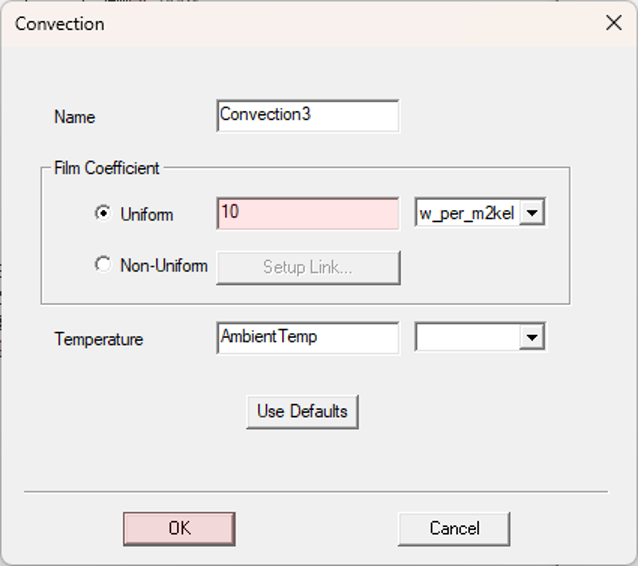Open the w_per_m2kel unit dropdown arrow

[532, 213]
